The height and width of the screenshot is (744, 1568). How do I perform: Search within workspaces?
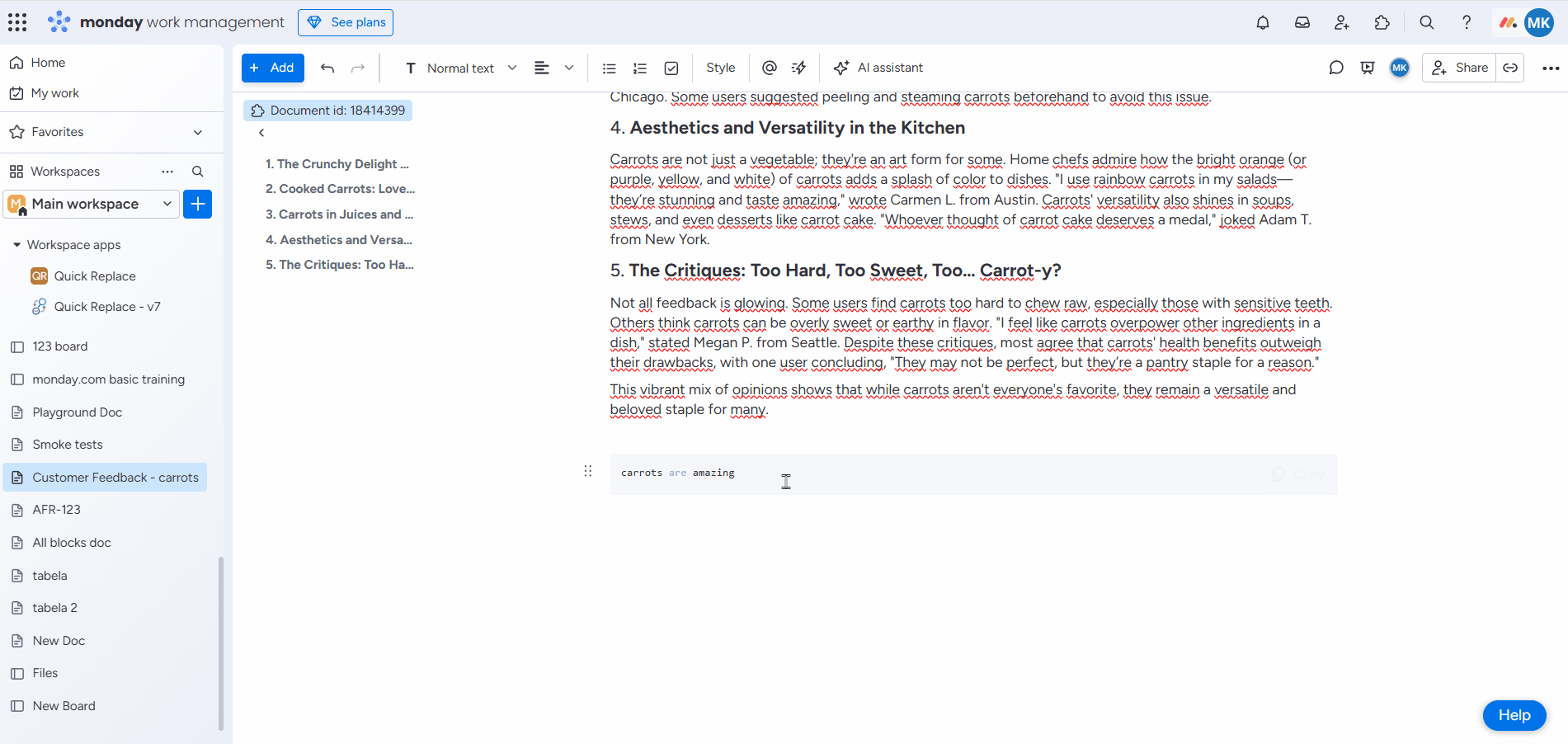(198, 172)
